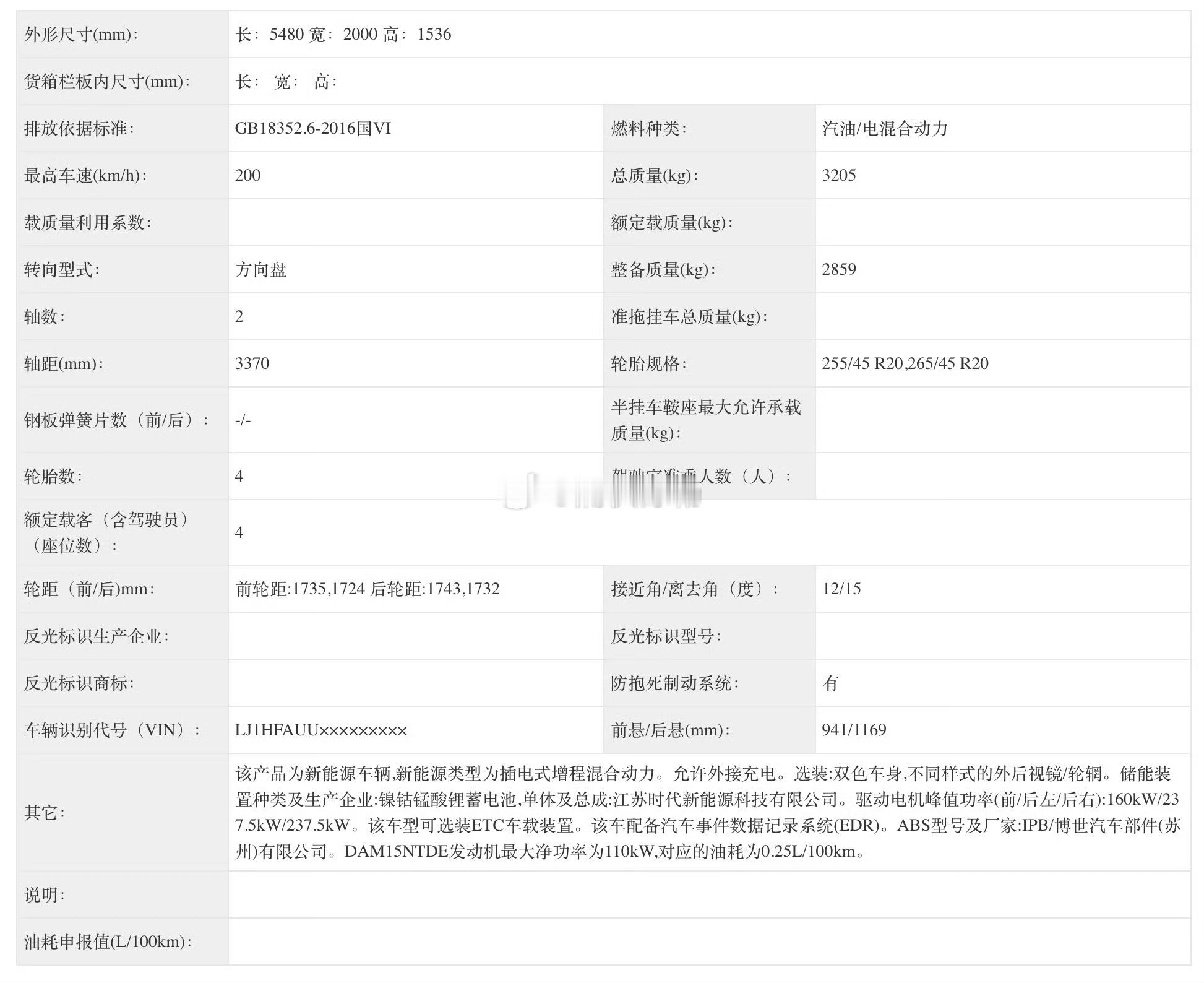Select the ABS value 有
This screenshot has width=1204, height=983.
tap(831, 683)
